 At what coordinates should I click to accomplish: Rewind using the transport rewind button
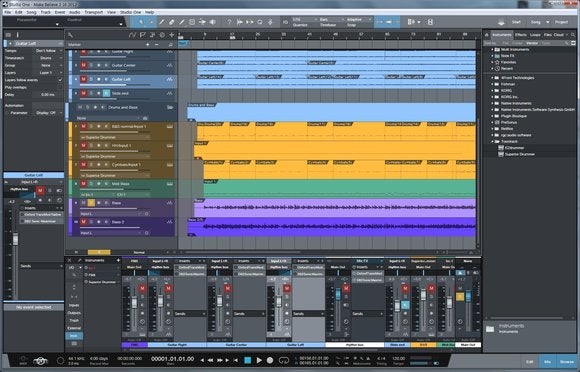pyautogui.click(x=210, y=360)
